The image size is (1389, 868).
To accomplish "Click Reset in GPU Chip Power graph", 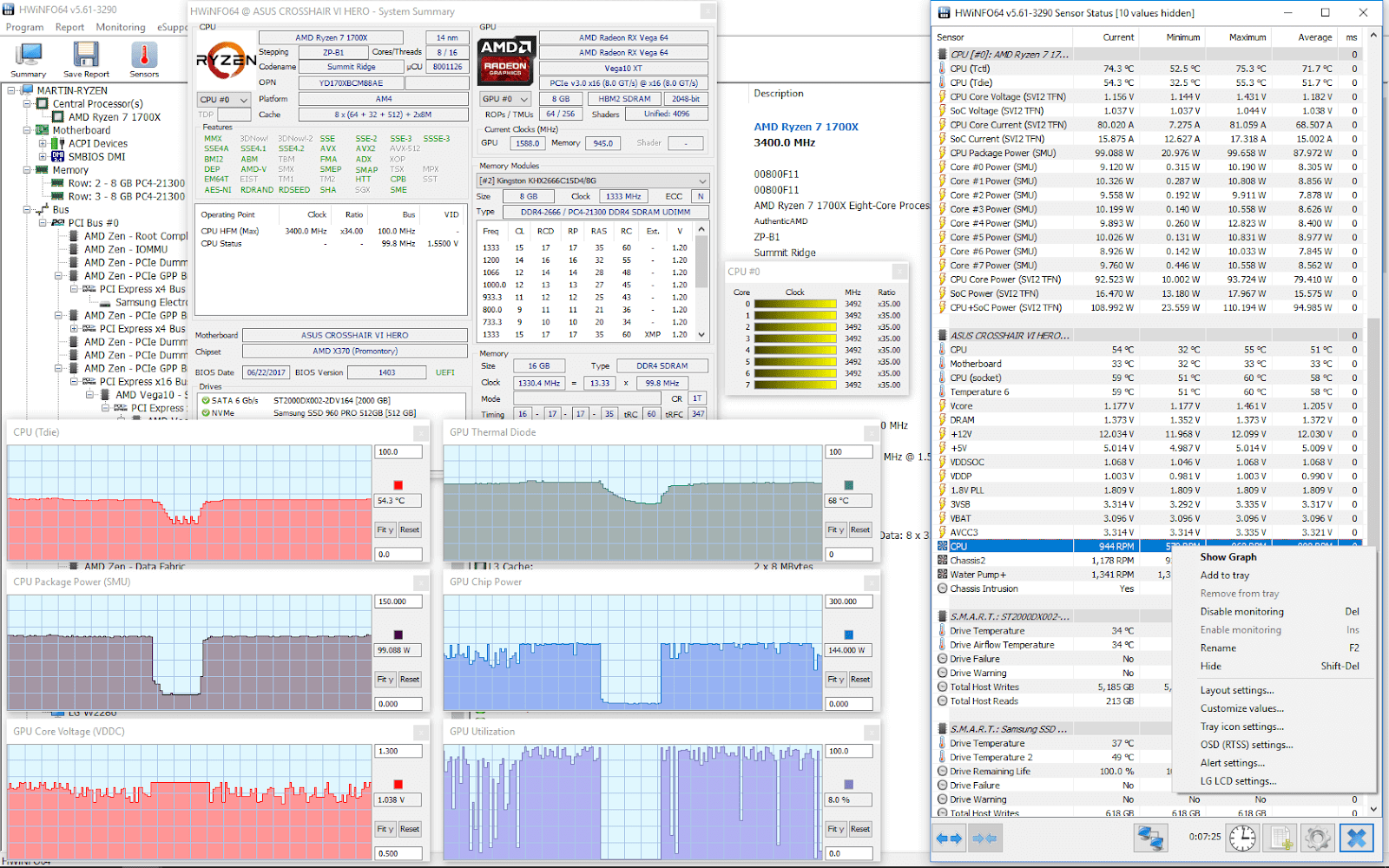I will click(860, 680).
